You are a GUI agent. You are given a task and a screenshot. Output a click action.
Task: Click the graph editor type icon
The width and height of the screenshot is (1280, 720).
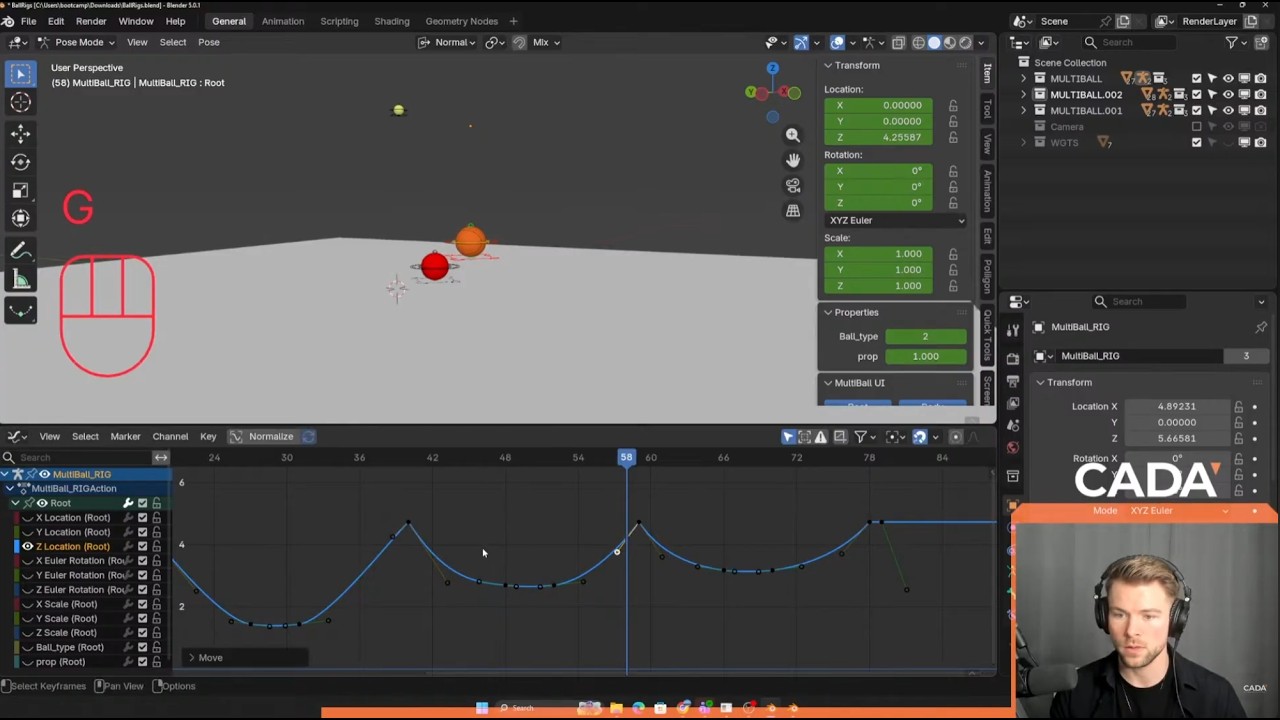pos(15,437)
